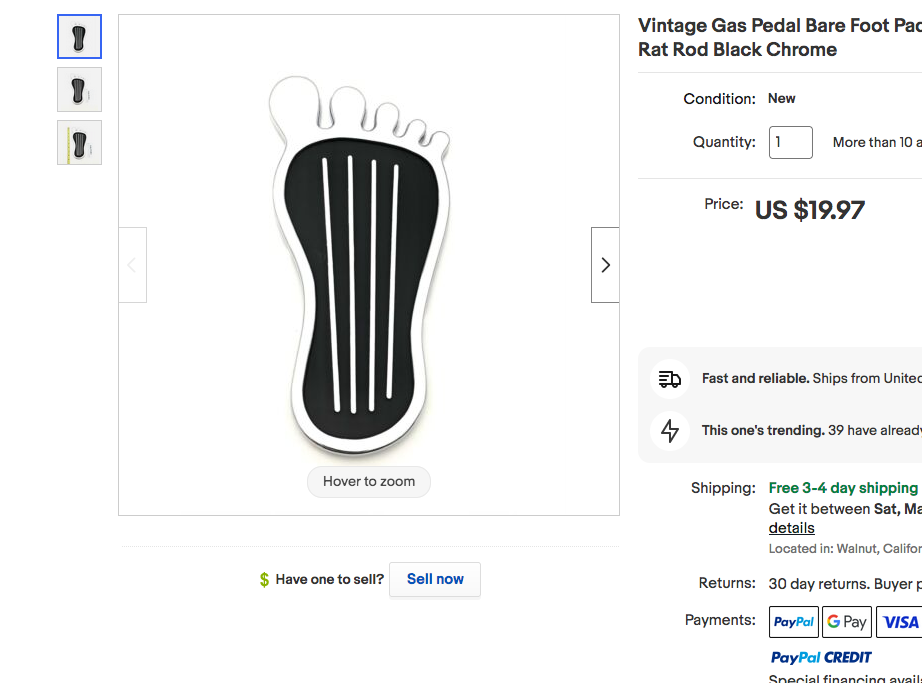This screenshot has width=922, height=683.
Task: Click the Hover to zoom label
Action: tap(369, 481)
